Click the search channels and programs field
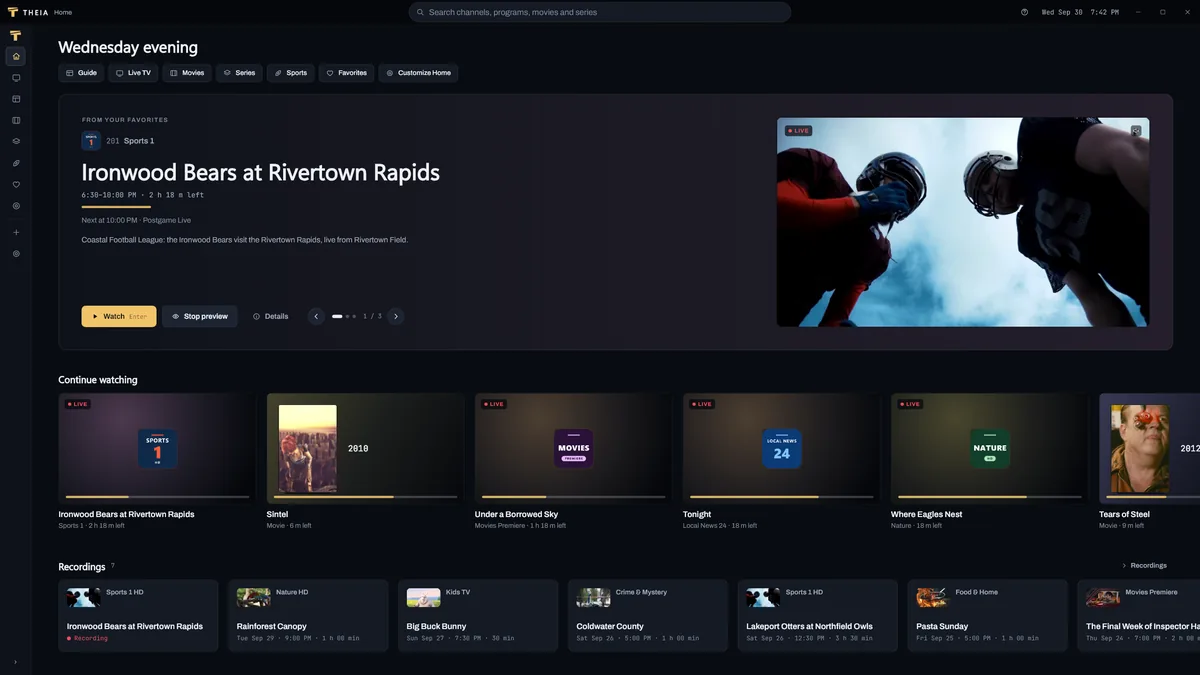This screenshot has width=1200, height=675. (x=600, y=12)
